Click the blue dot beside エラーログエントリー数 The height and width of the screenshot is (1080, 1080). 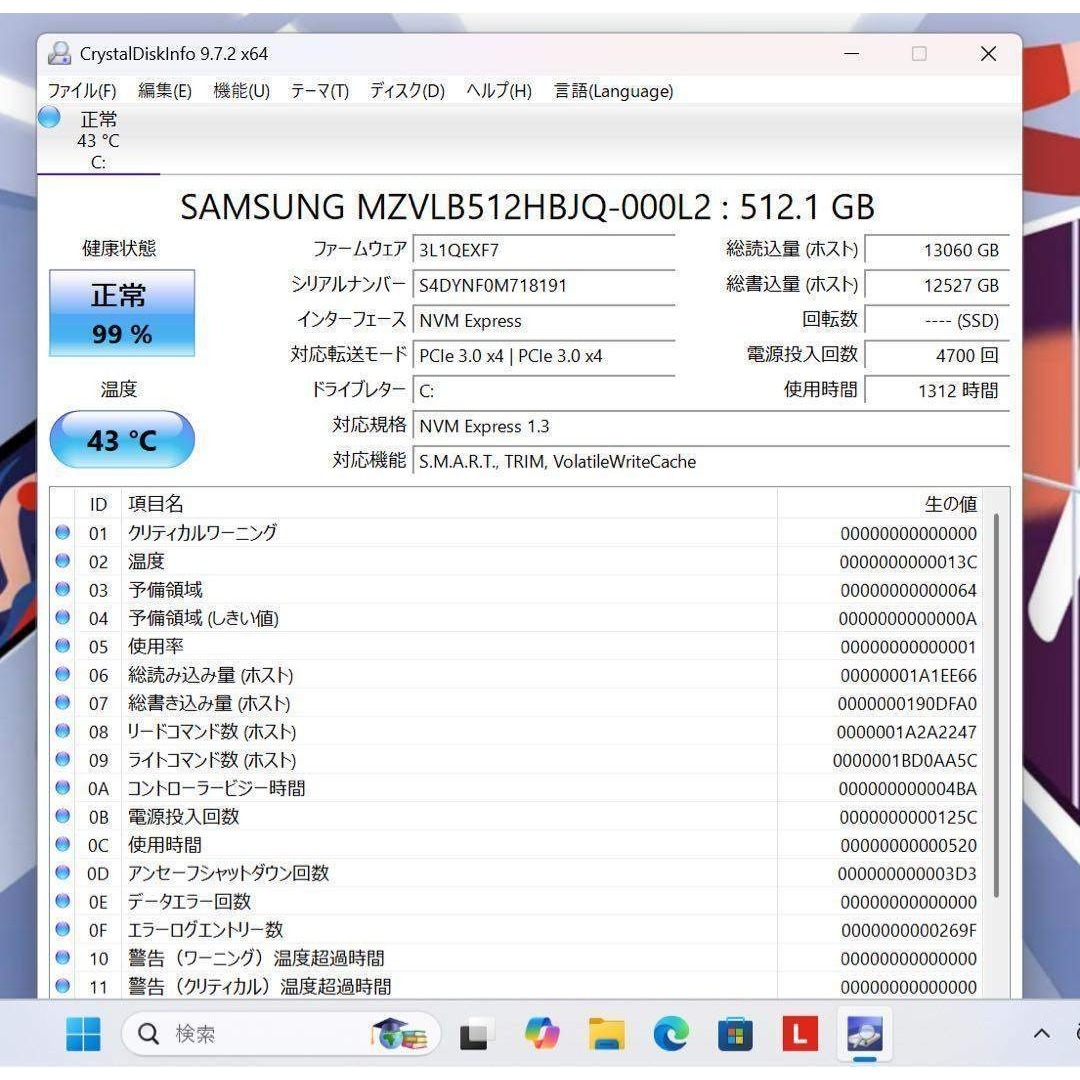pos(63,930)
